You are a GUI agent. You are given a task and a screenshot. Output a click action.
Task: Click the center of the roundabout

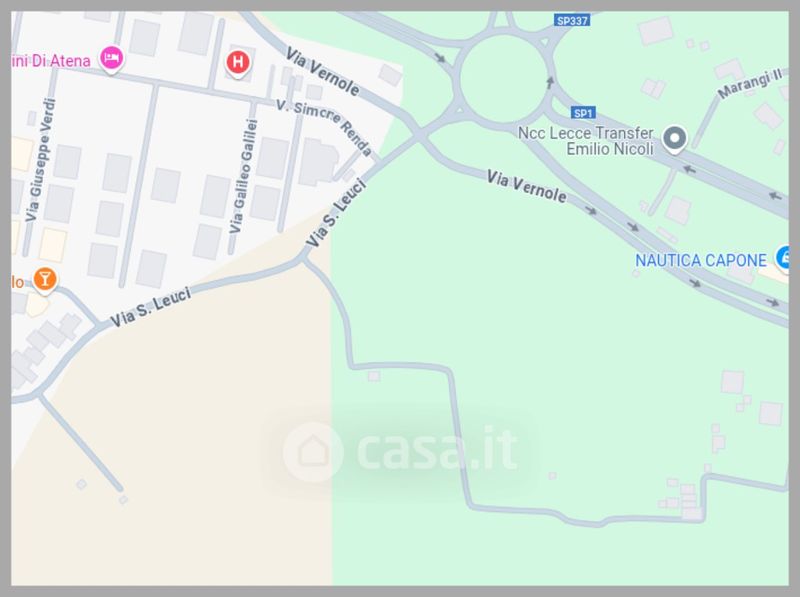[504, 79]
